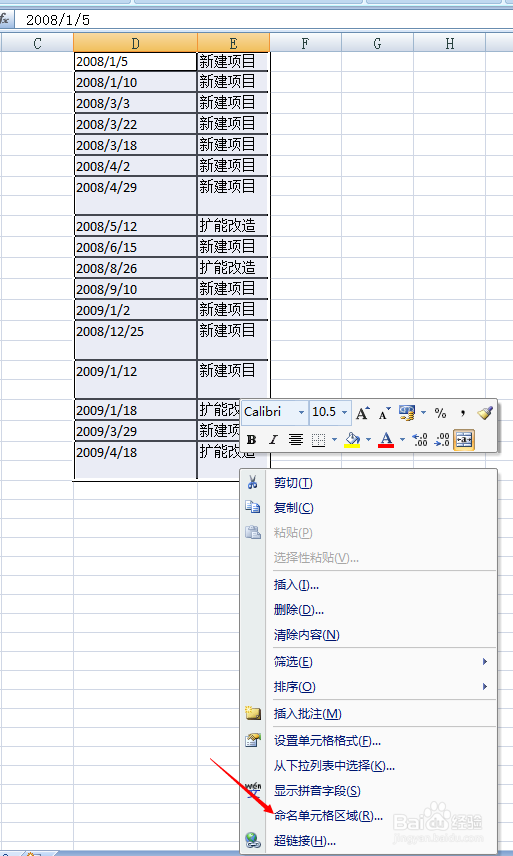Expand accounting format dropdown arrow
Screen dimensions: 513x856
click(423, 413)
